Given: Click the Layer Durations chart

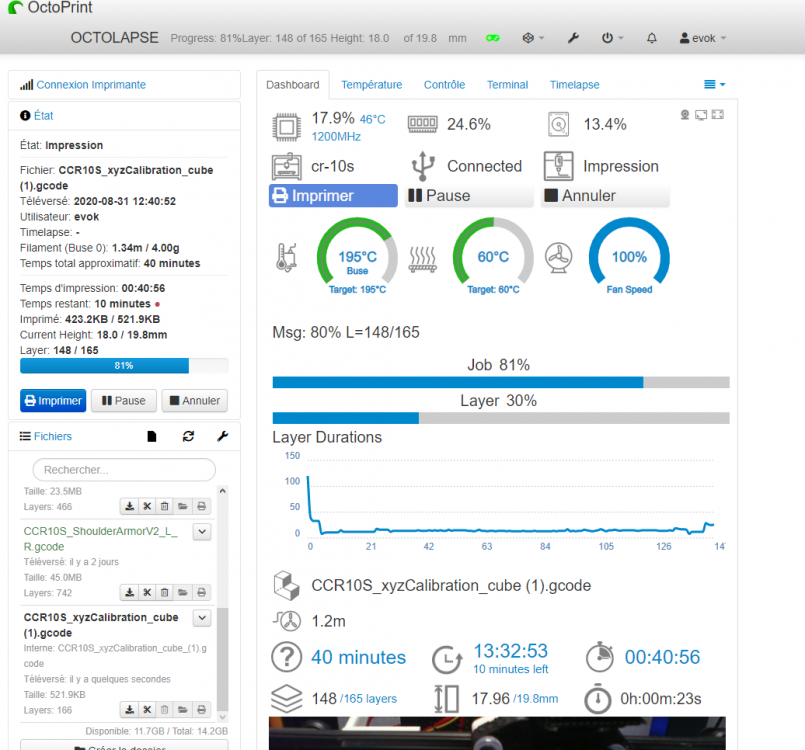Looking at the screenshot, I should [x=501, y=502].
